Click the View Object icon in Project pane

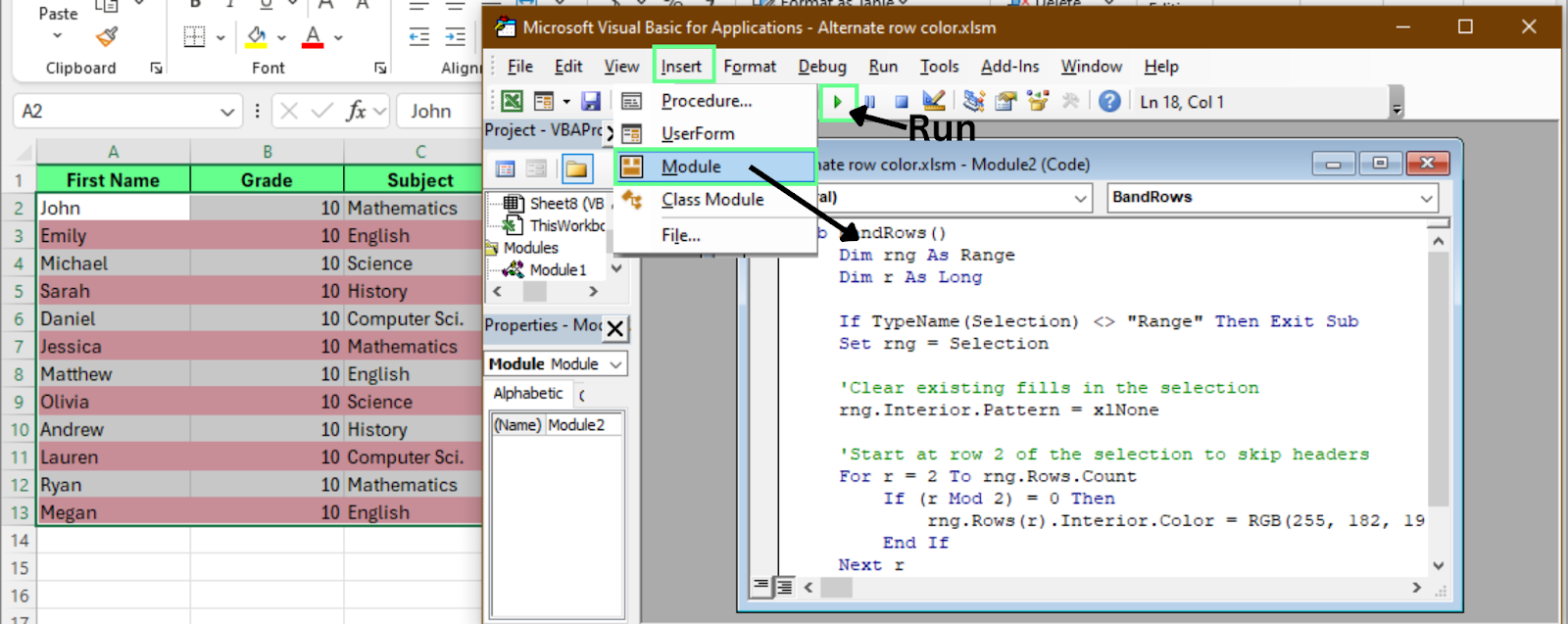(x=536, y=169)
